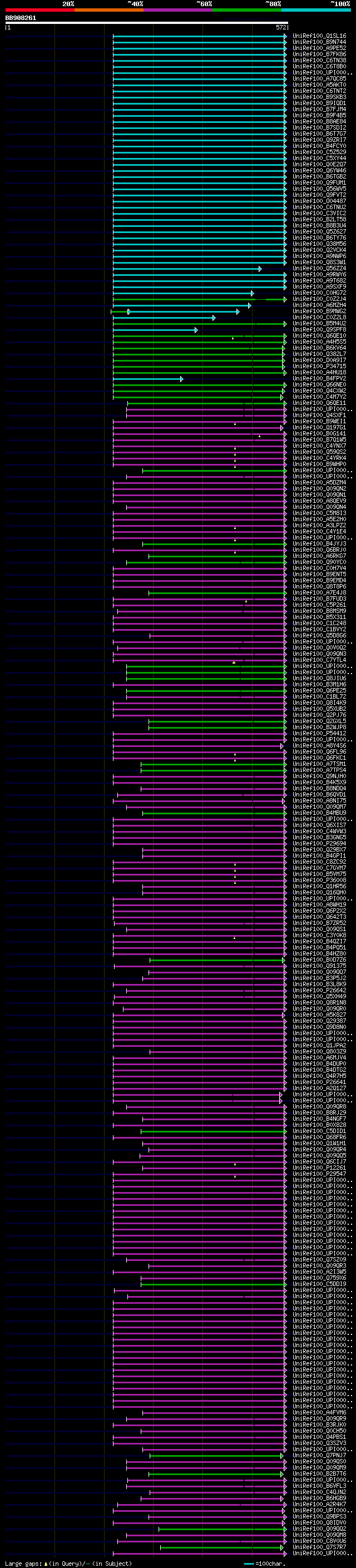Click the UniRef100_Q56ZZ4 label
Viewport: 356px width, 1568px height.
coord(319,269)
